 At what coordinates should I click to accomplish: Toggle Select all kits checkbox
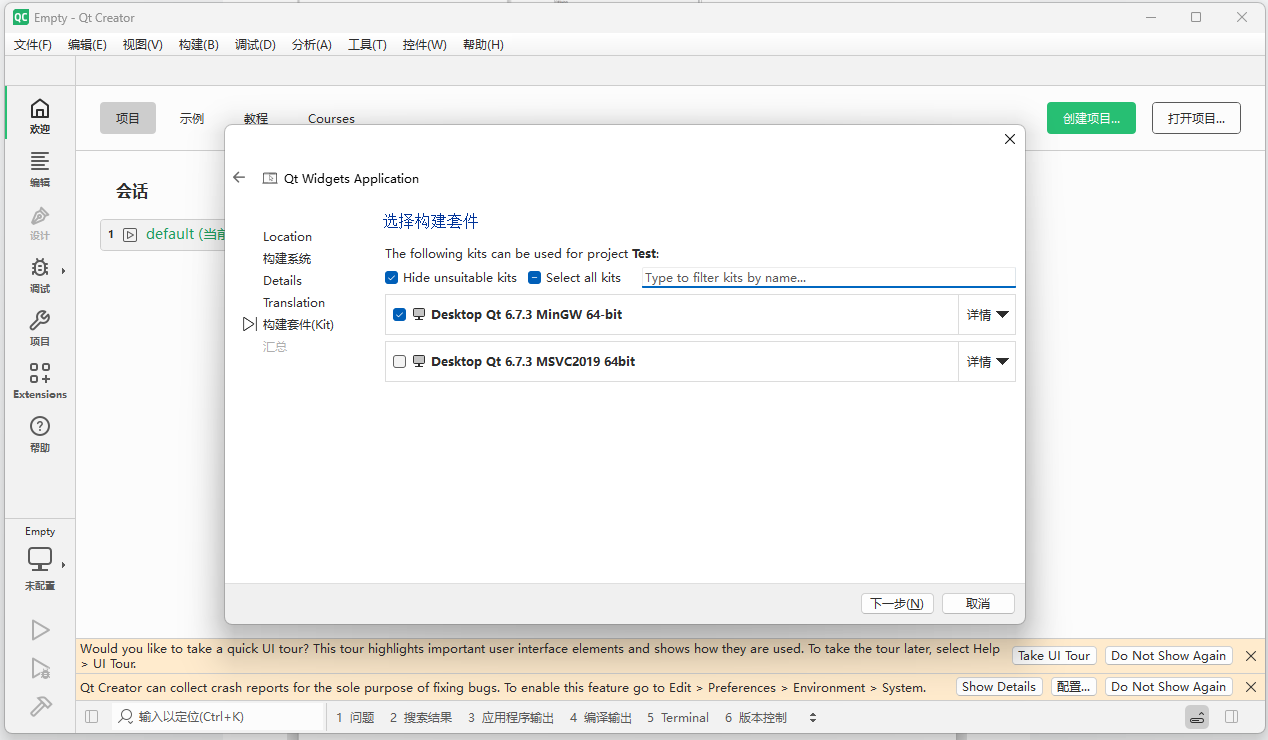(534, 277)
